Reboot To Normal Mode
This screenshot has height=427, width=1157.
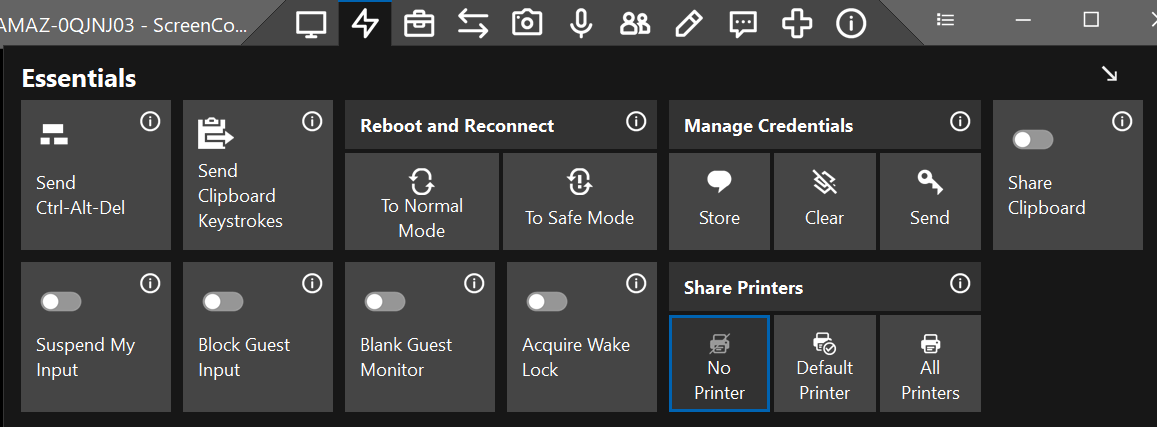pyautogui.click(x=421, y=201)
